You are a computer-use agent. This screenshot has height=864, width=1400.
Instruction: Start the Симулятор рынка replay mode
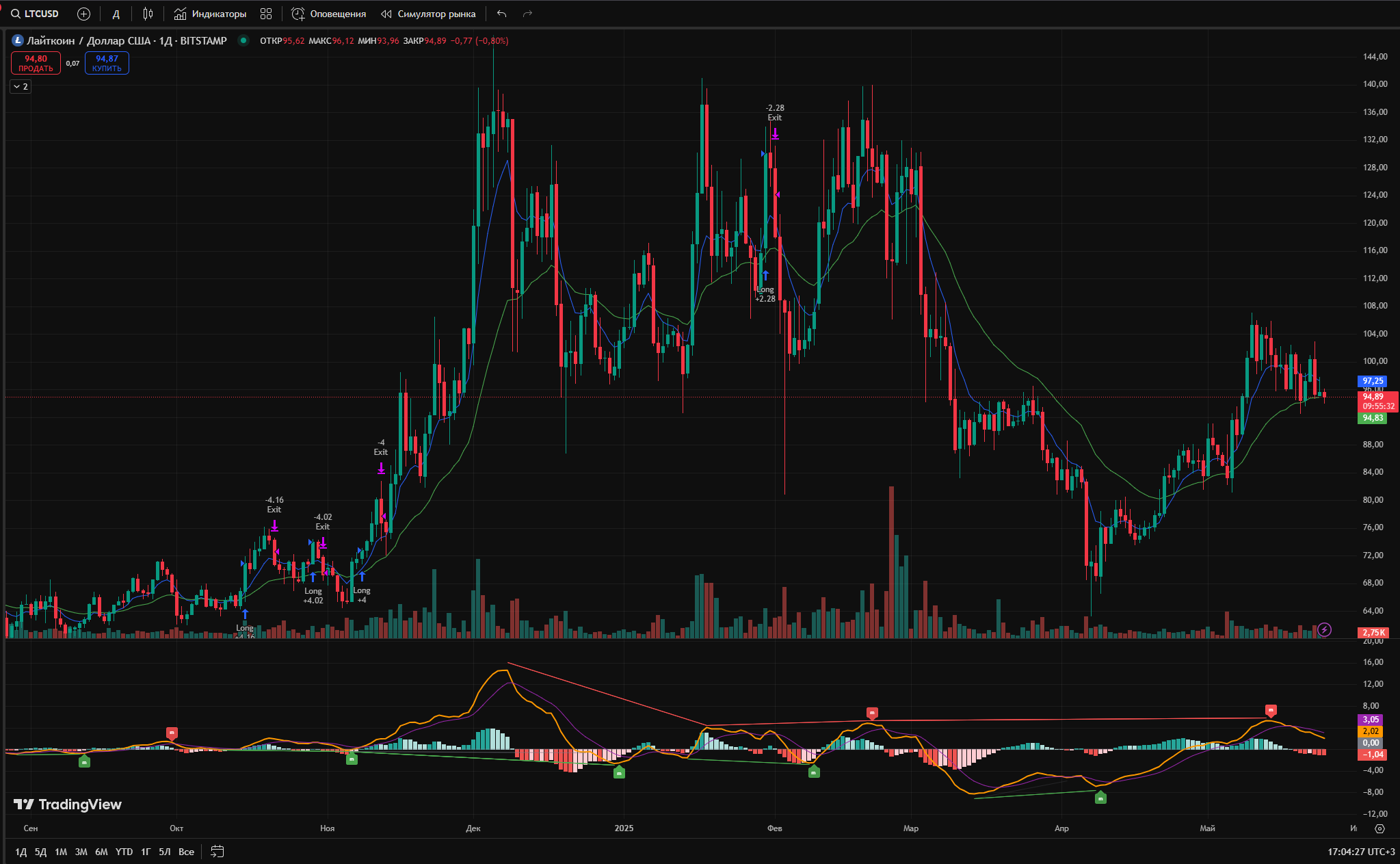(x=429, y=14)
